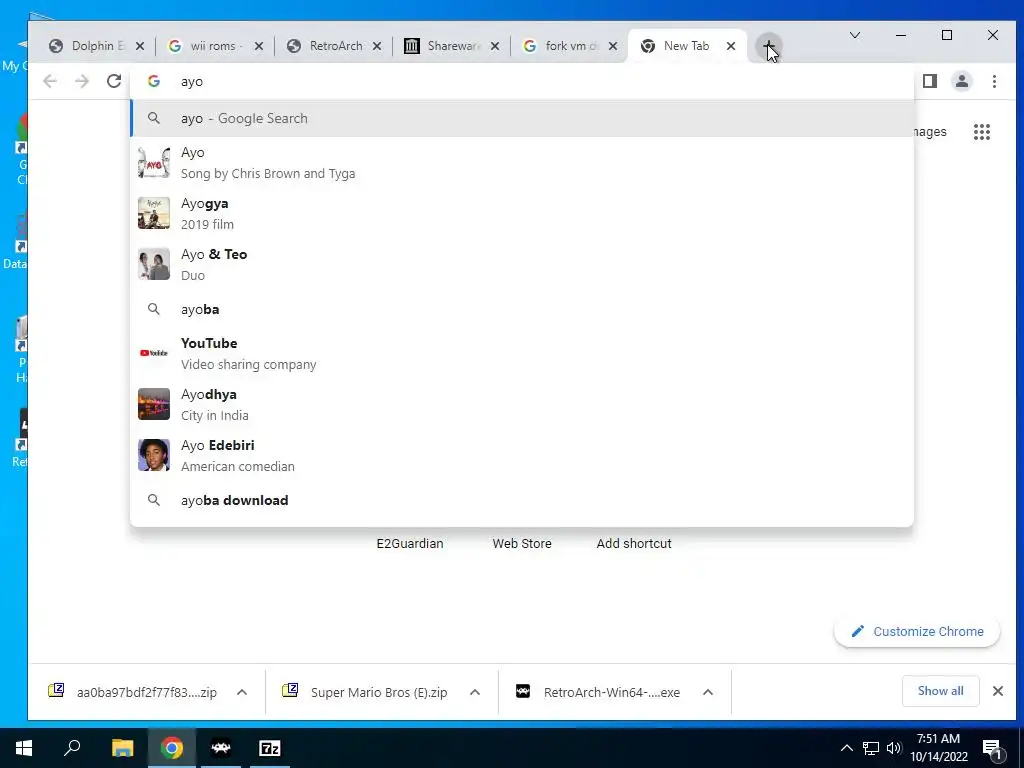Click Add shortcut

(x=633, y=543)
